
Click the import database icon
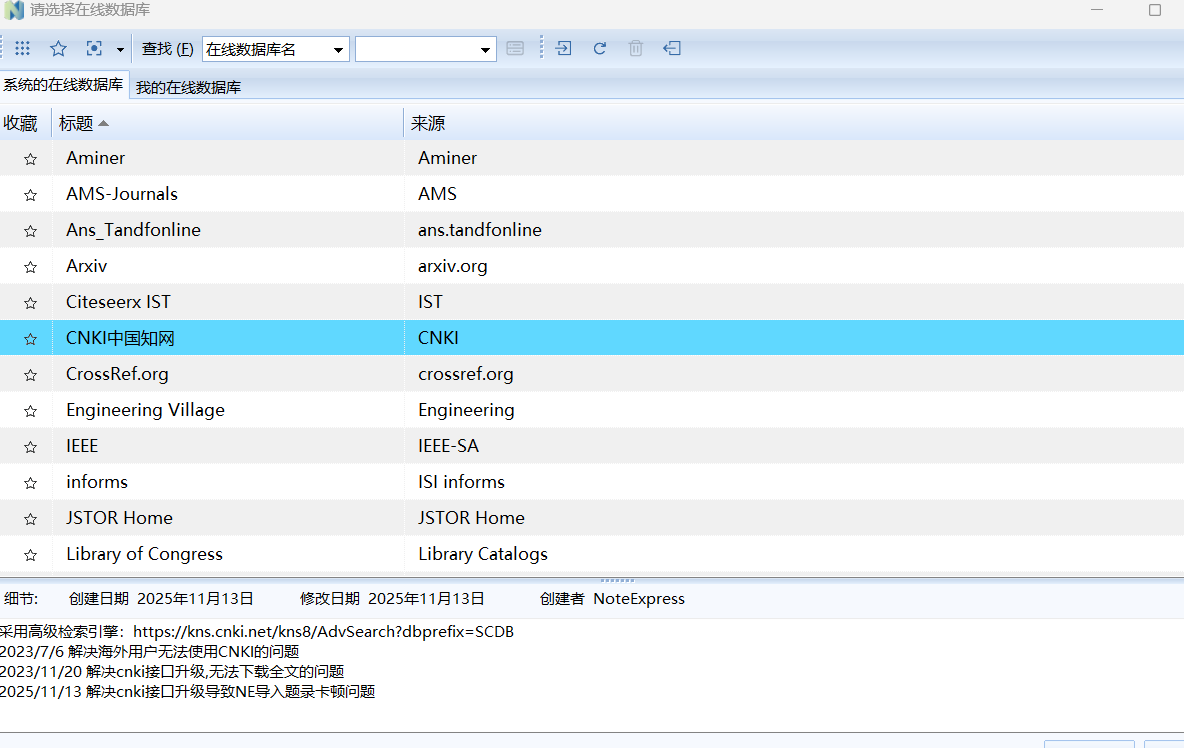point(563,48)
